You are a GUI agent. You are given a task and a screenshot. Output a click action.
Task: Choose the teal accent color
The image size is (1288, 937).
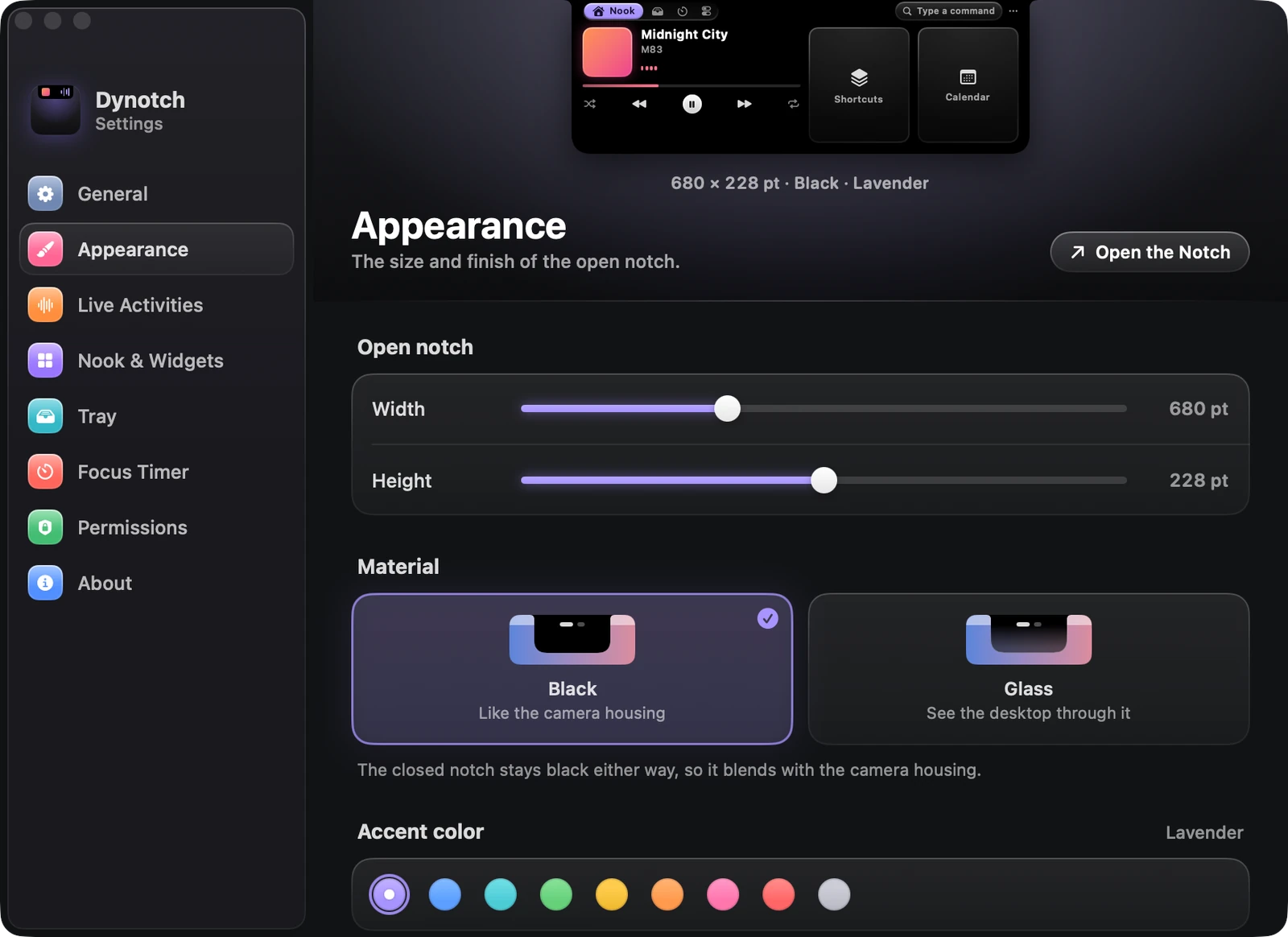[501, 894]
